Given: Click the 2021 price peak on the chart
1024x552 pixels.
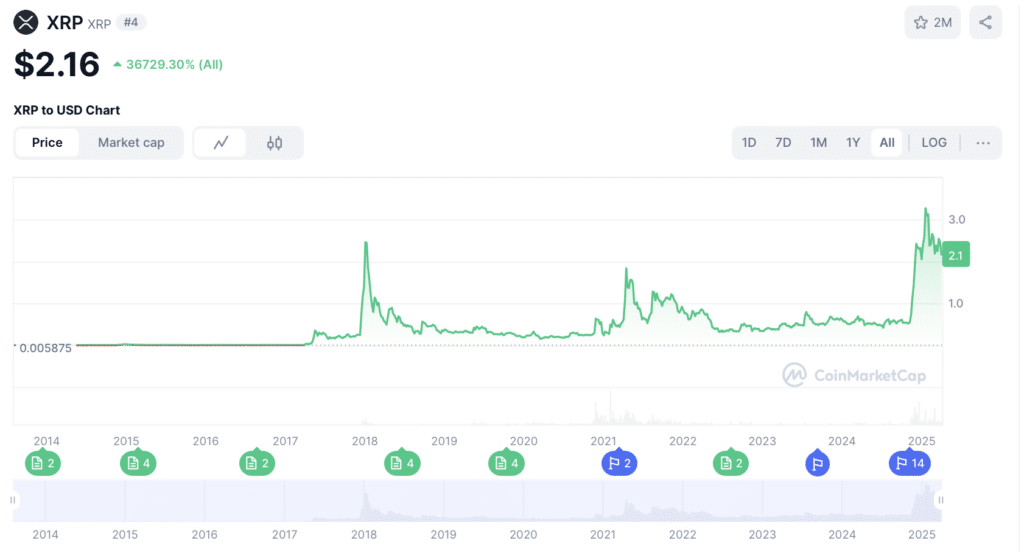Looking at the screenshot, I should (x=626, y=268).
